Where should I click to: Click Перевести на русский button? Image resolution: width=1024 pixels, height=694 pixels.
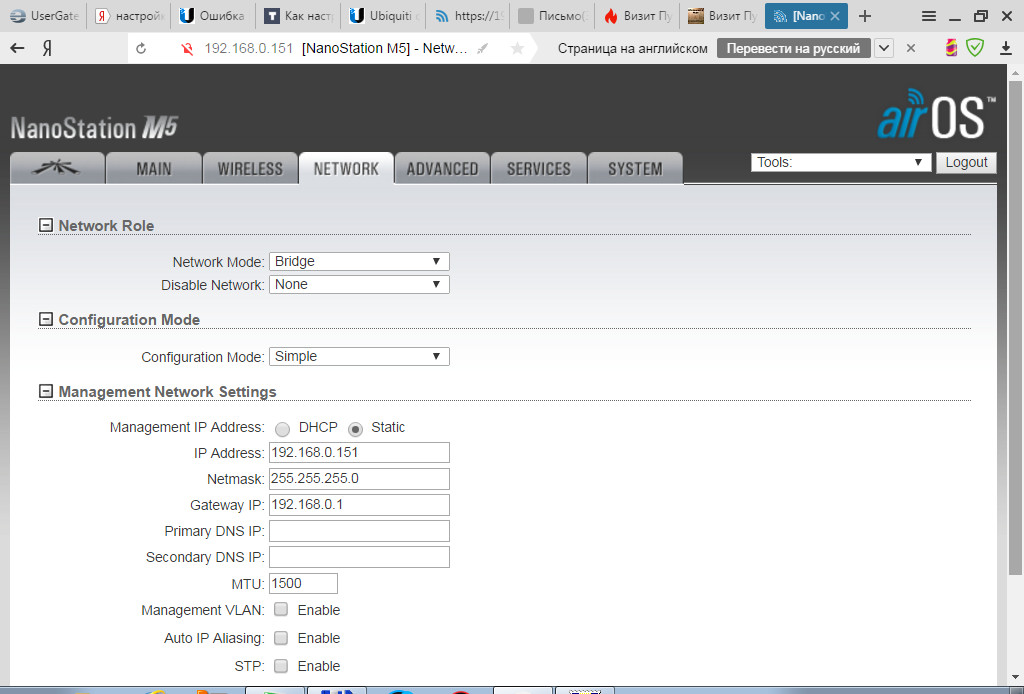[793, 48]
